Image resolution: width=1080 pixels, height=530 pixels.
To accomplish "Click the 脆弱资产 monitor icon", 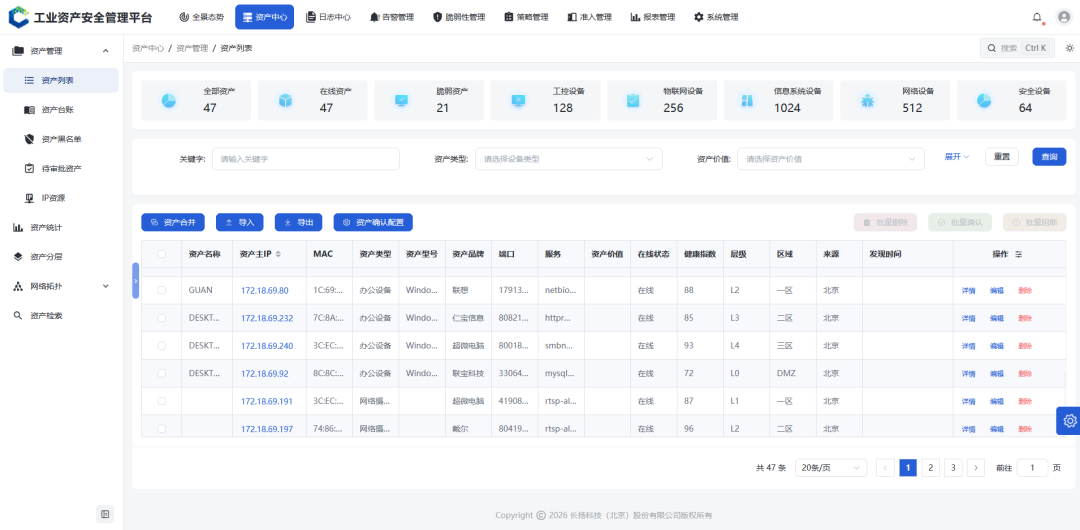I will click(402, 101).
